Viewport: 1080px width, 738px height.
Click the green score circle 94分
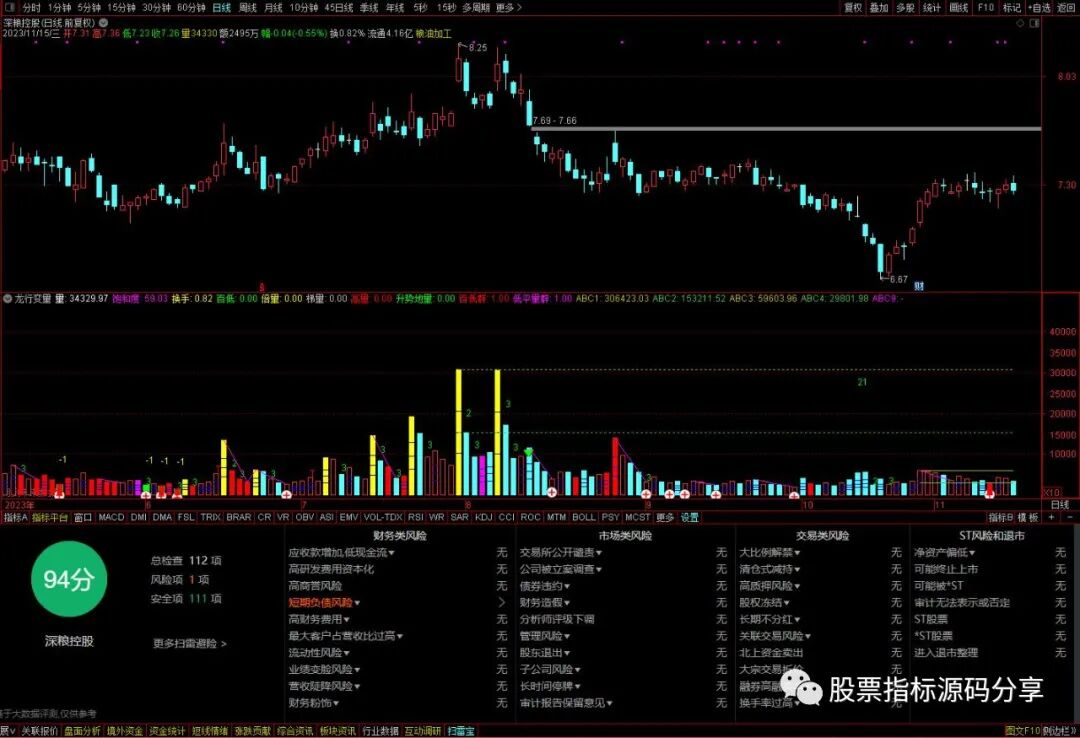tap(69, 579)
